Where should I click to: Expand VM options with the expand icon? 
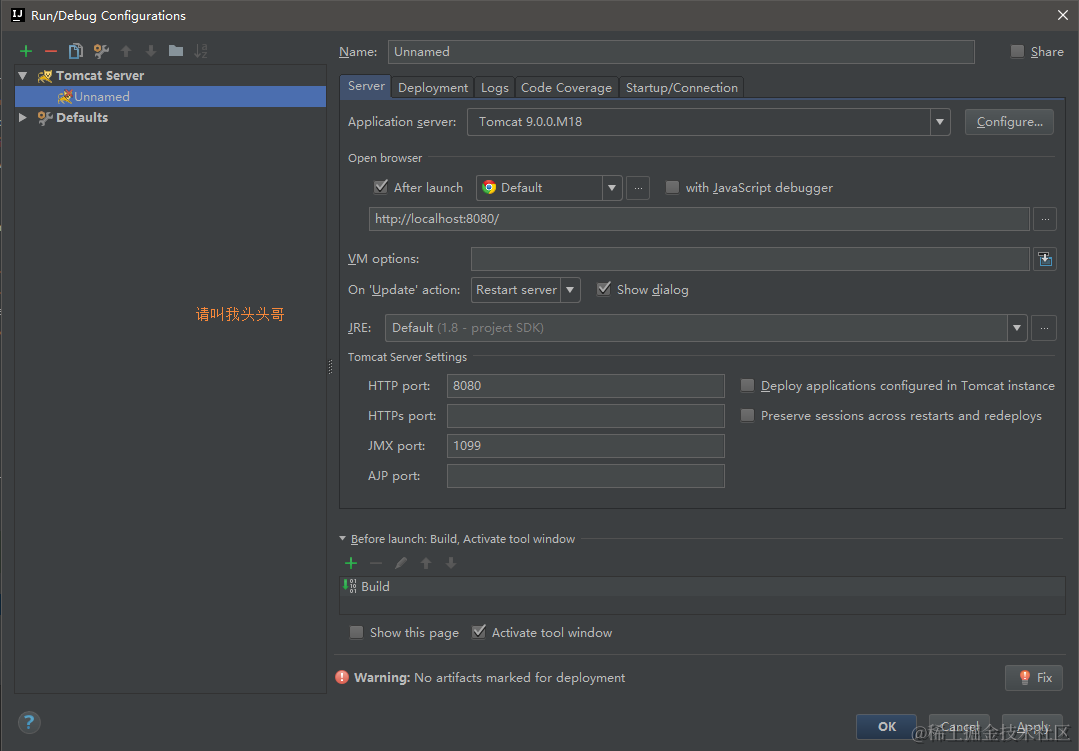coord(1044,258)
